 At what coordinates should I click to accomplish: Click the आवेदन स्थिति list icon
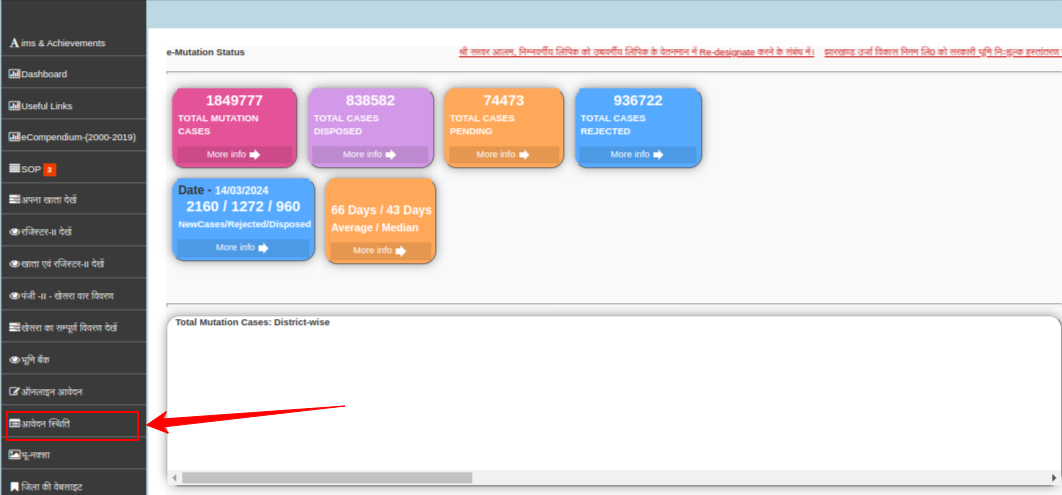click(14, 424)
